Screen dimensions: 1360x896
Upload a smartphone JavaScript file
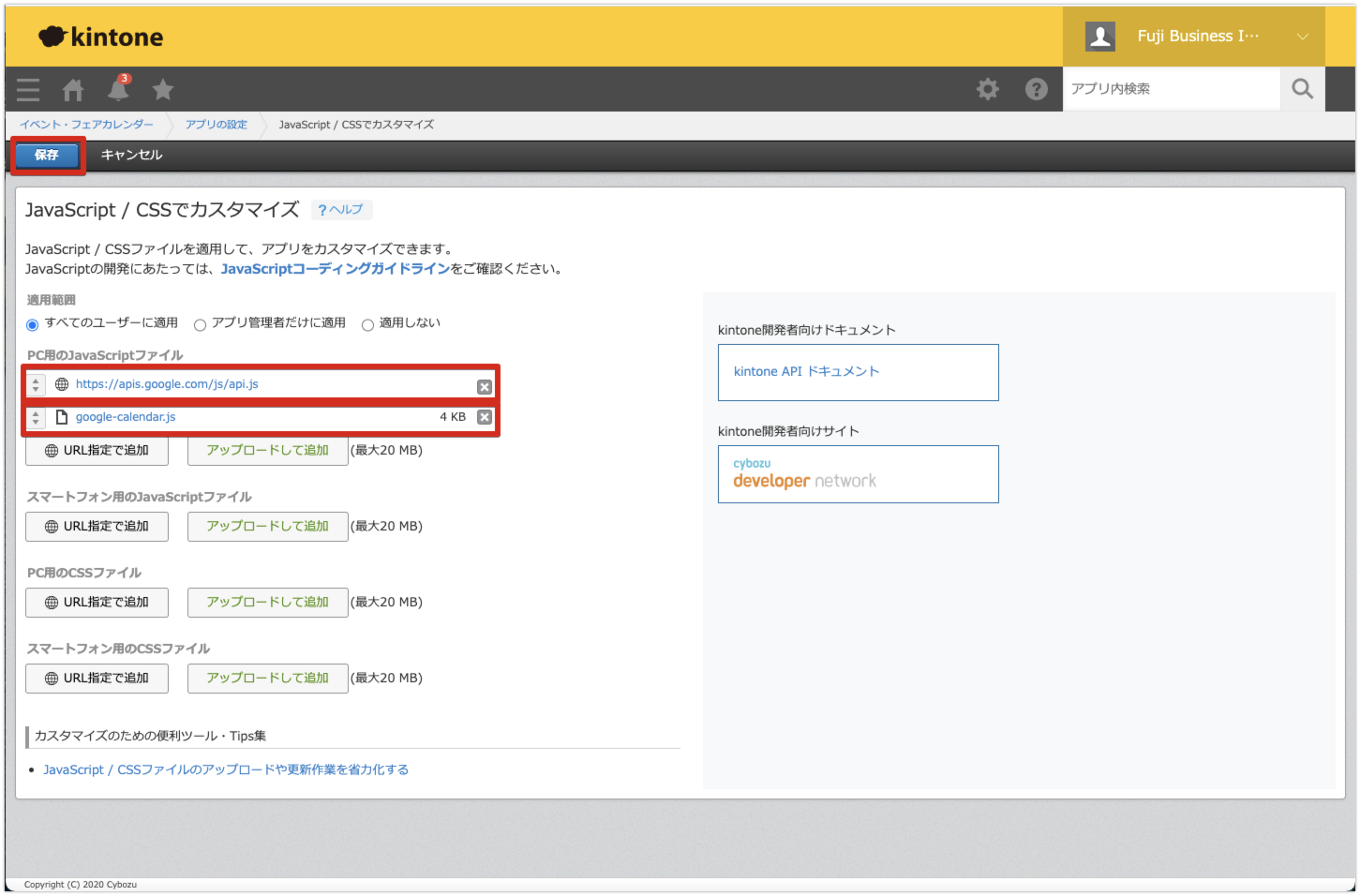pyautogui.click(x=268, y=527)
